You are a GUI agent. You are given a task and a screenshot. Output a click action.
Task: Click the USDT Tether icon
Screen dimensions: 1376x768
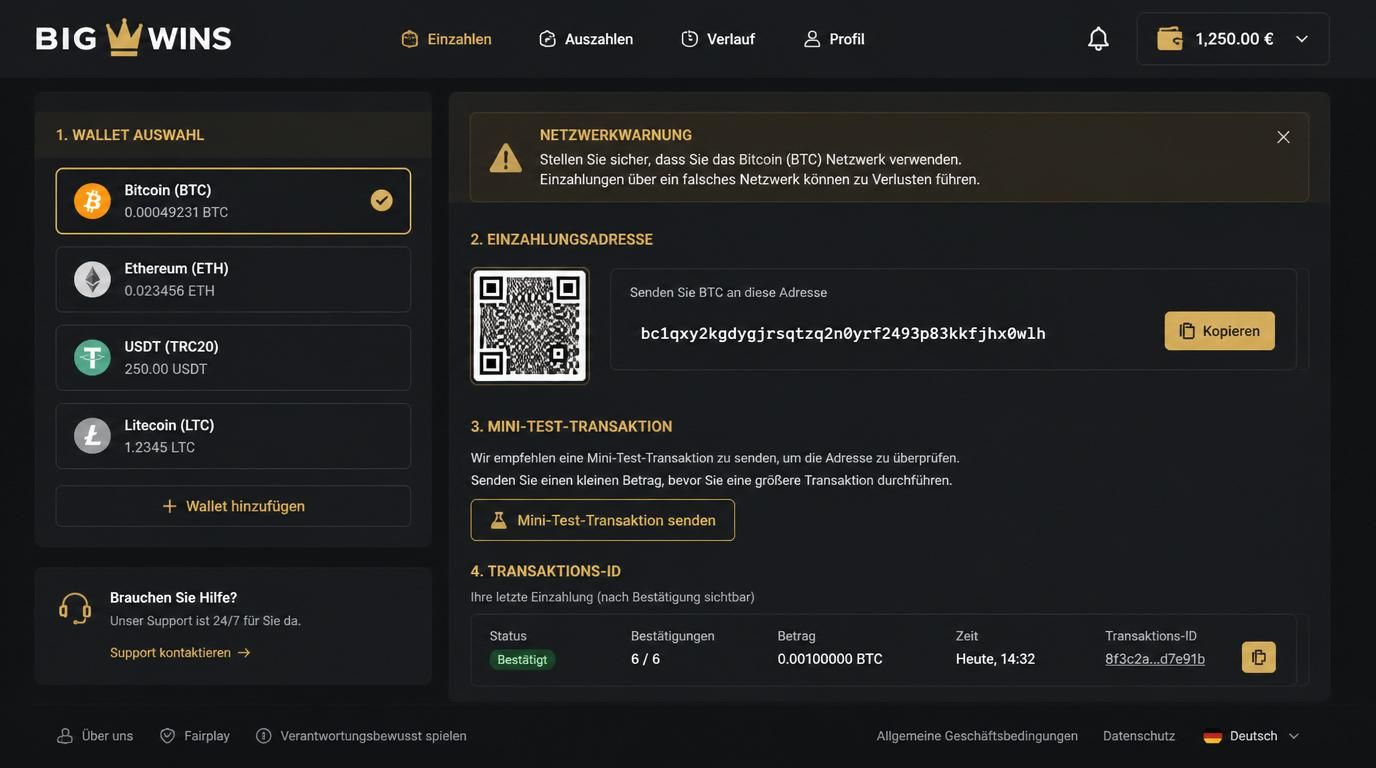(92, 357)
